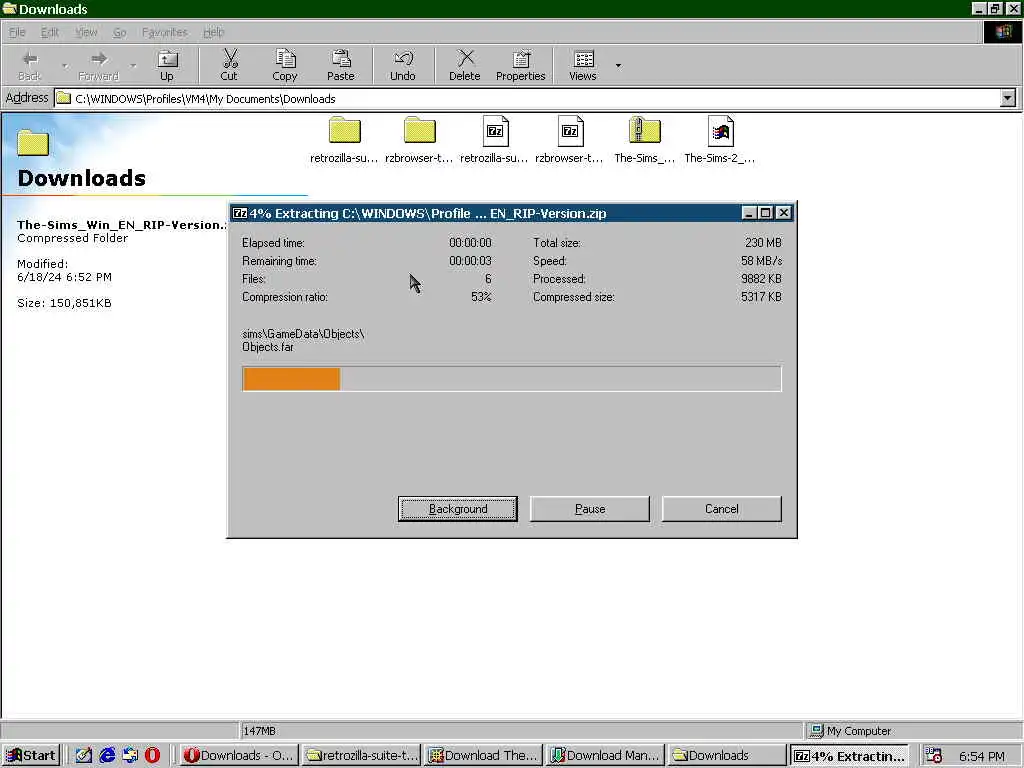Click the system tray scheduler icon
Viewport: 1024px width, 768px height.
(x=934, y=756)
